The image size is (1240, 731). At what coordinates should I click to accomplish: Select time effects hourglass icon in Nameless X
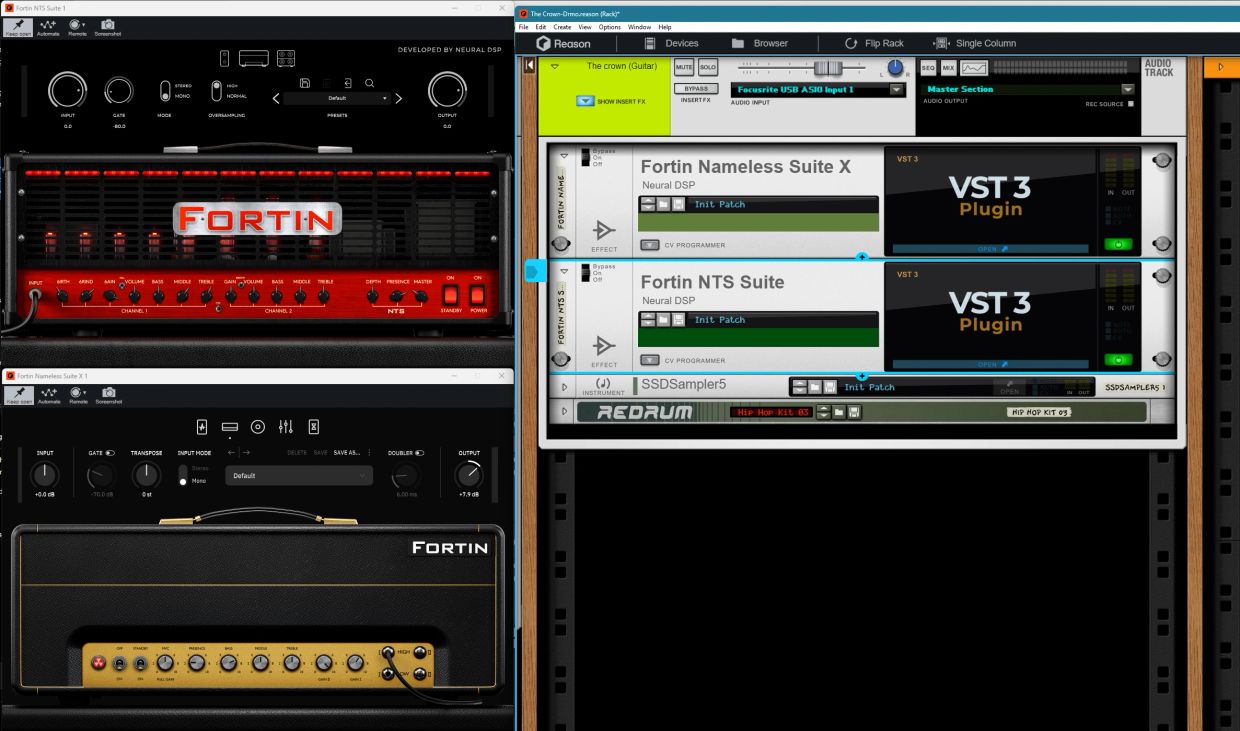314,427
